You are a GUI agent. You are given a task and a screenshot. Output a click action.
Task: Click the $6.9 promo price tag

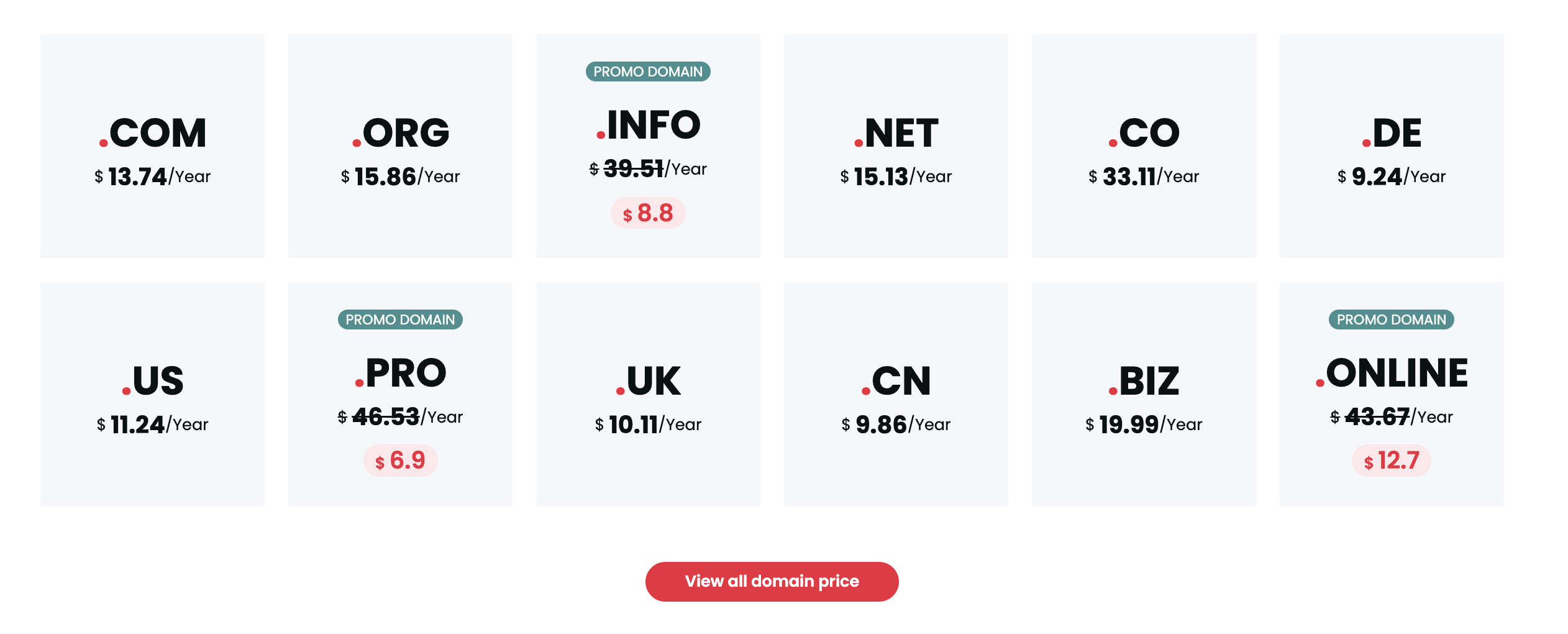tap(400, 461)
